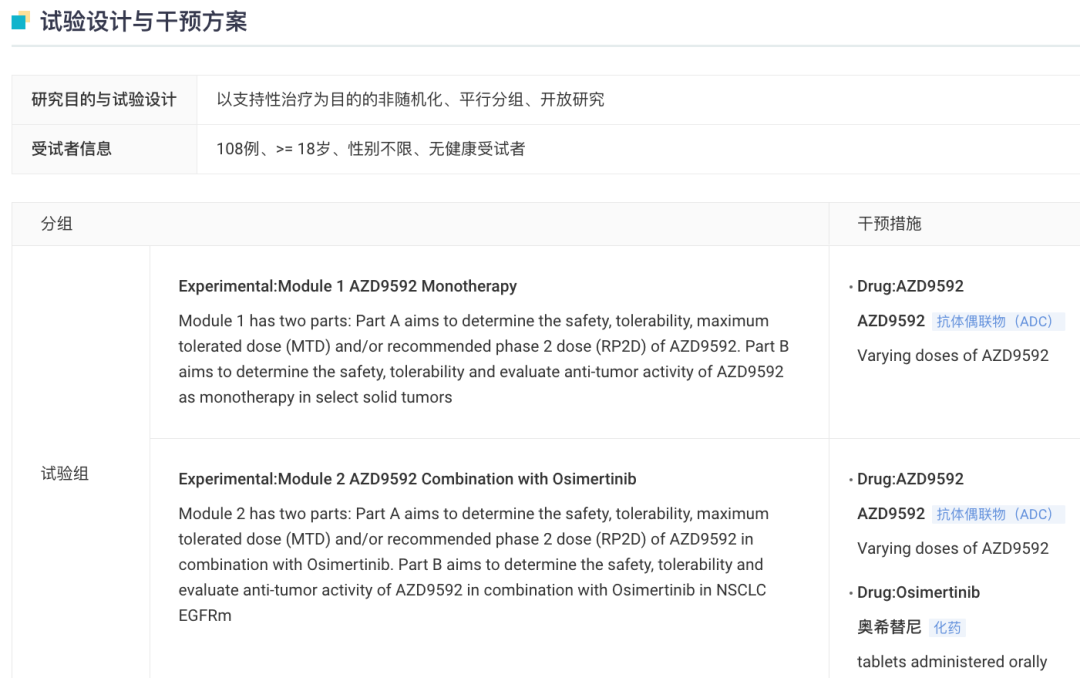This screenshot has width=1080, height=678.
Task: Click the Drug:Osimertinib label
Action: [x=918, y=593]
